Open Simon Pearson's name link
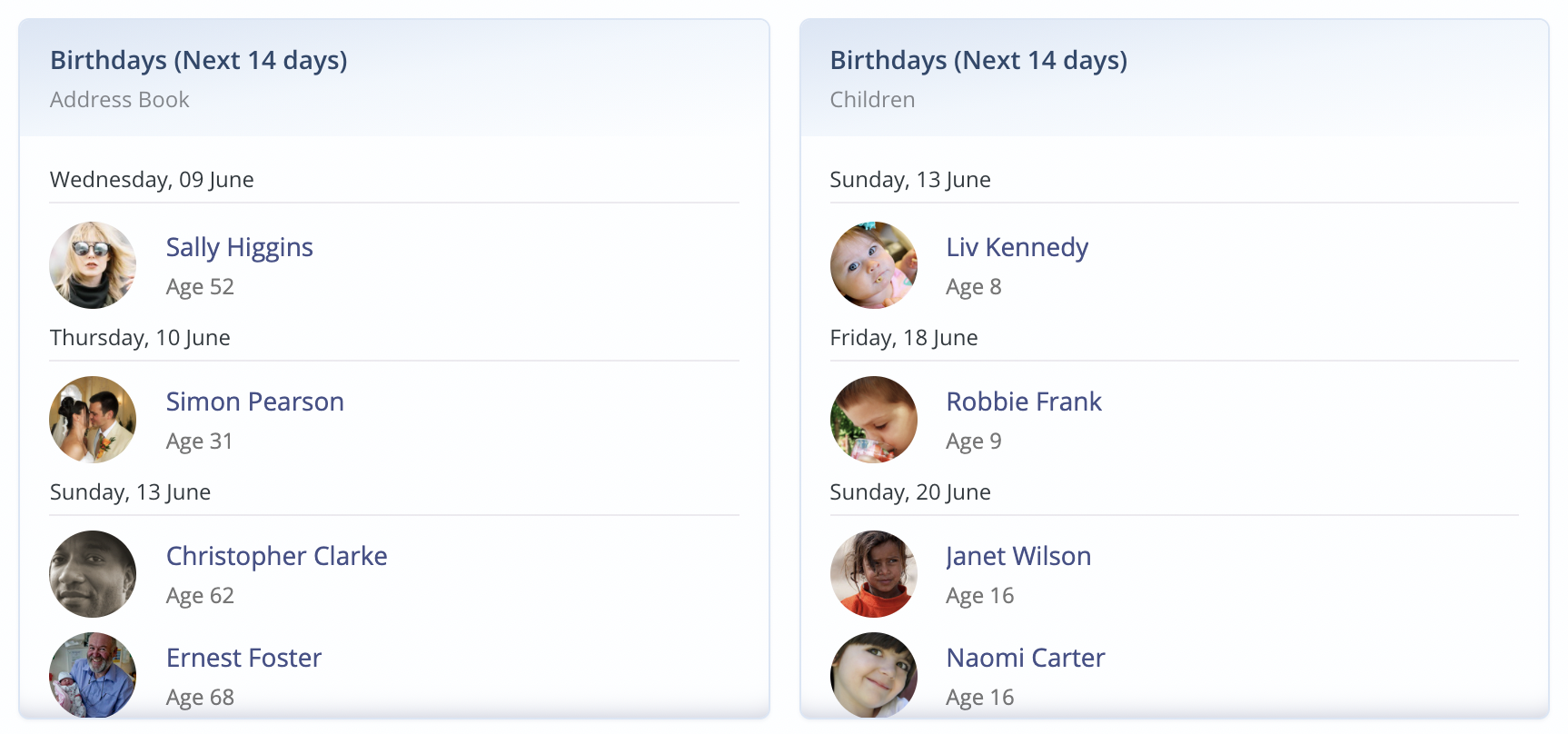The height and width of the screenshot is (734, 1568). point(254,402)
